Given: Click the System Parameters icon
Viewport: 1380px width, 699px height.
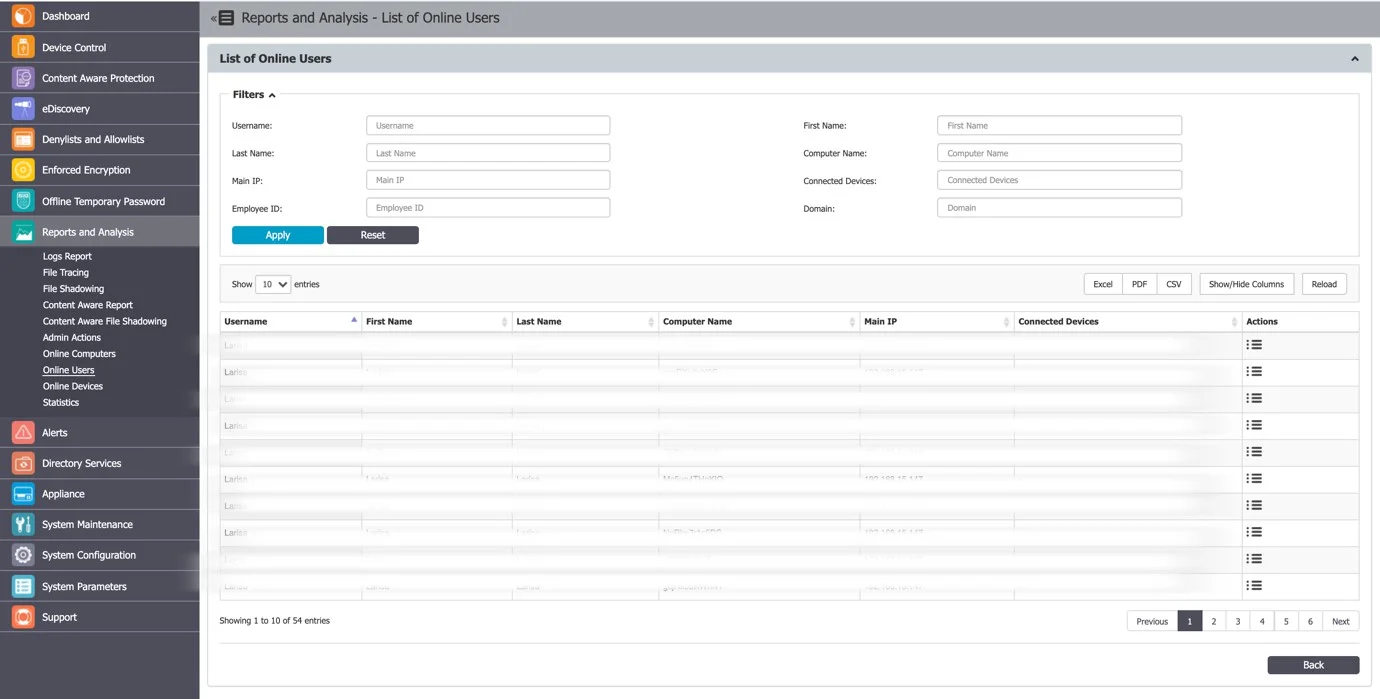Looking at the screenshot, I should pyautogui.click(x=23, y=586).
